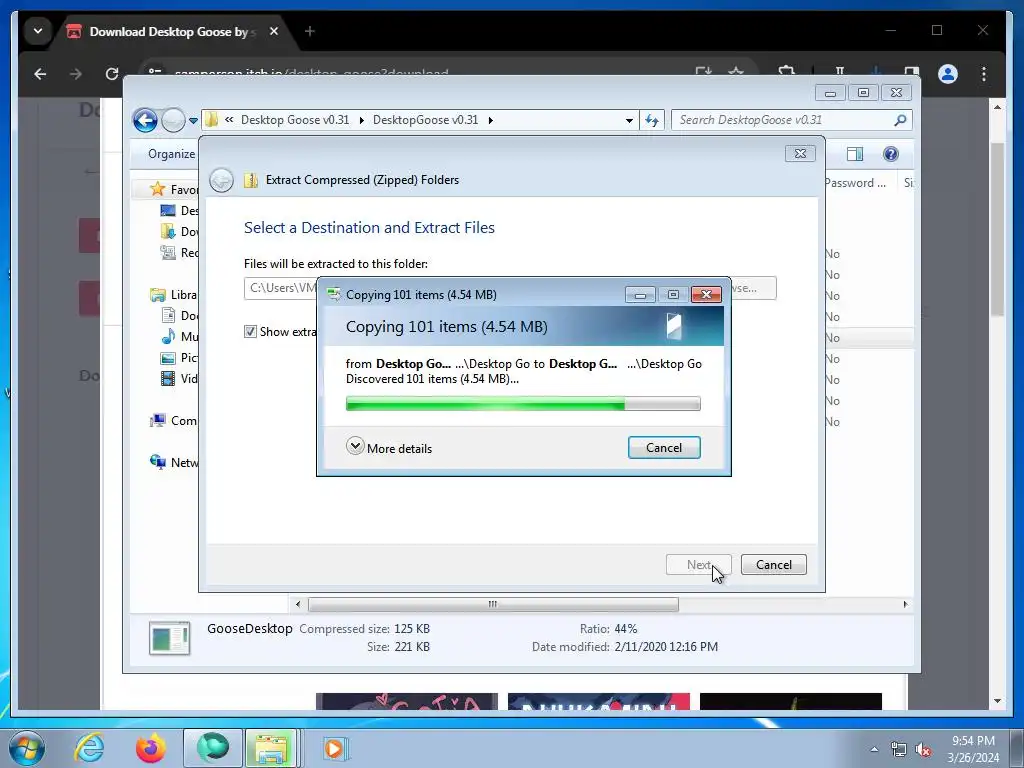Click the Search DesktopGoose v0.31 box

click(784, 120)
